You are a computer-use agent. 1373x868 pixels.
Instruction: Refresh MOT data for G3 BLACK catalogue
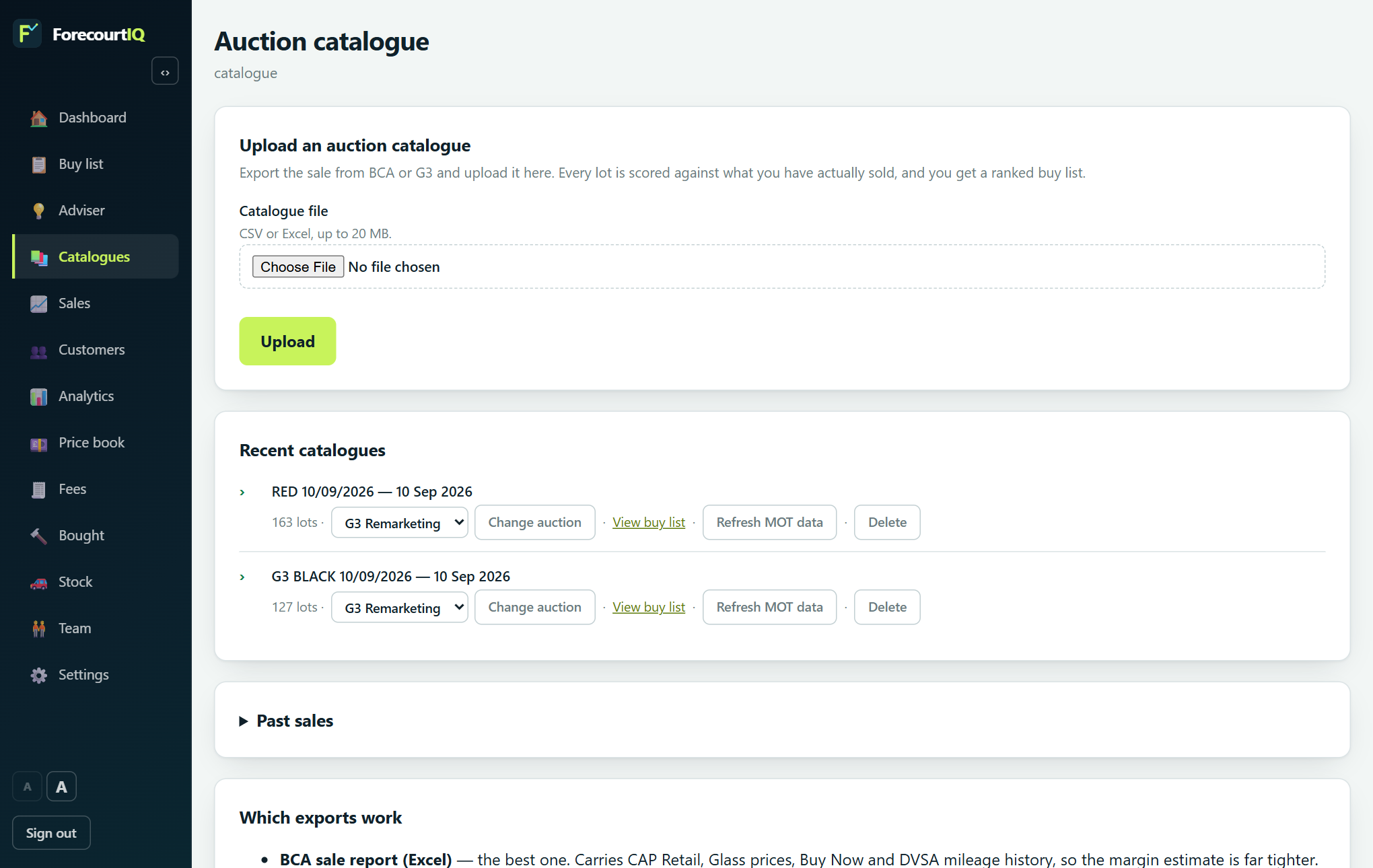click(x=769, y=607)
